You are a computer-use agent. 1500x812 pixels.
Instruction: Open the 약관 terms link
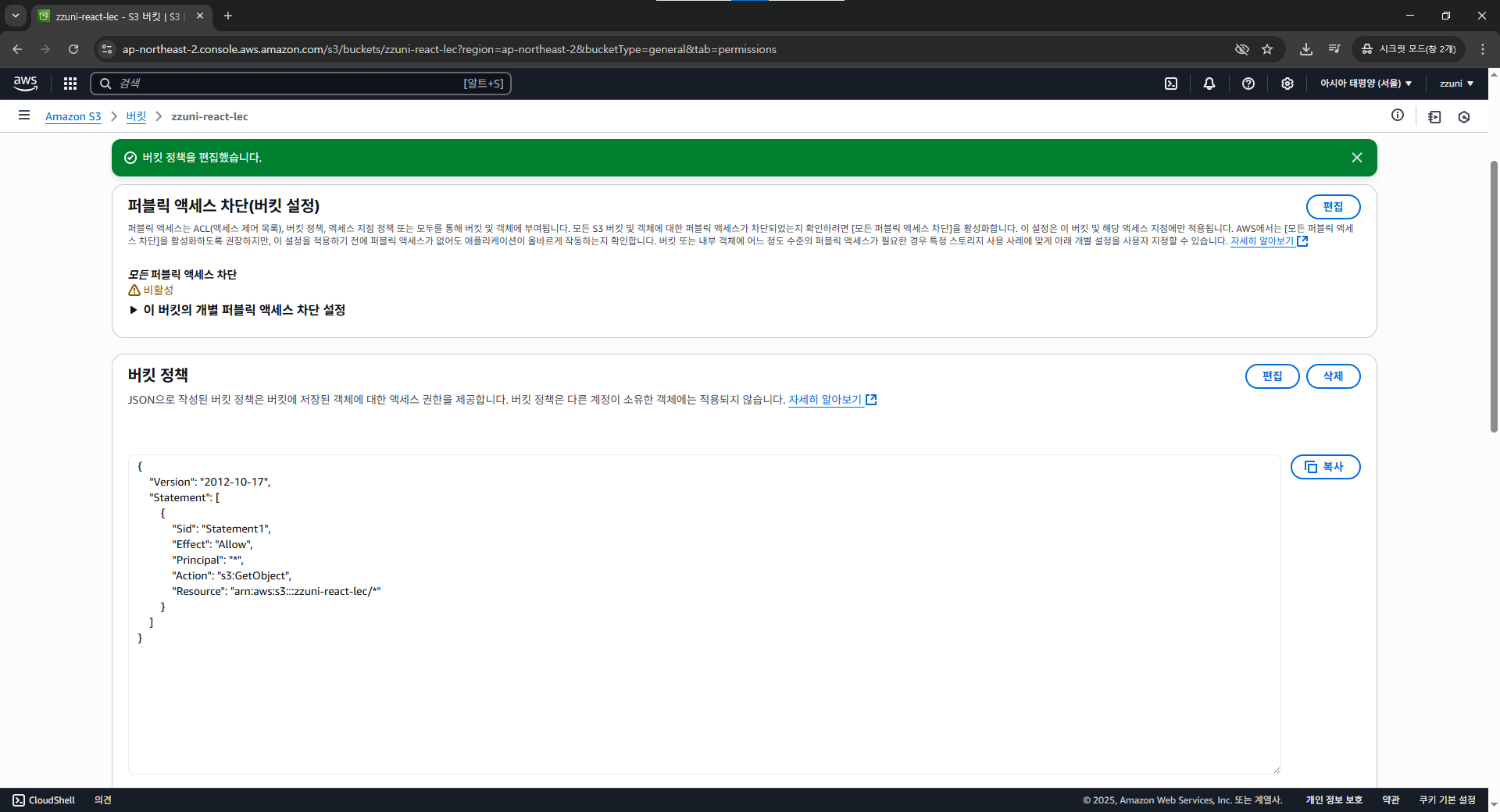click(1391, 800)
